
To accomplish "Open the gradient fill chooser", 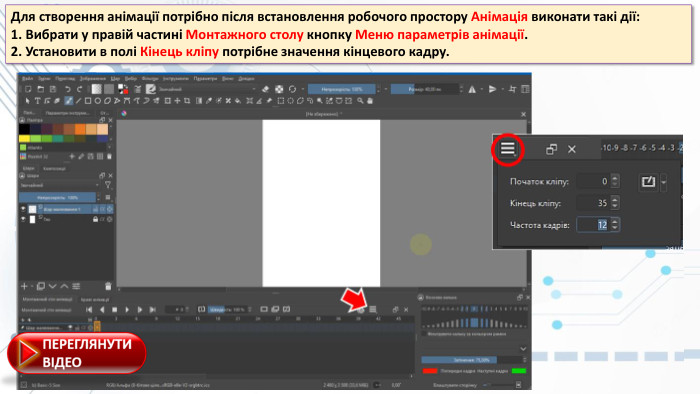I will (97, 89).
